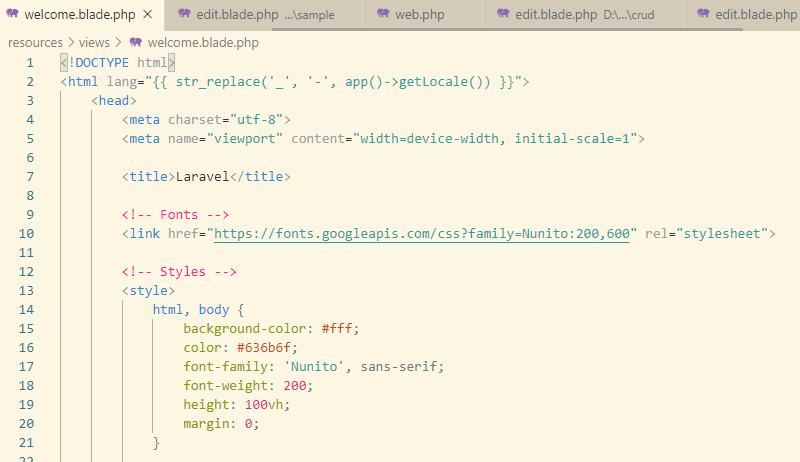Click file icon of edit.blade.php crud tab
The image size is (800, 462).
click(505, 15)
